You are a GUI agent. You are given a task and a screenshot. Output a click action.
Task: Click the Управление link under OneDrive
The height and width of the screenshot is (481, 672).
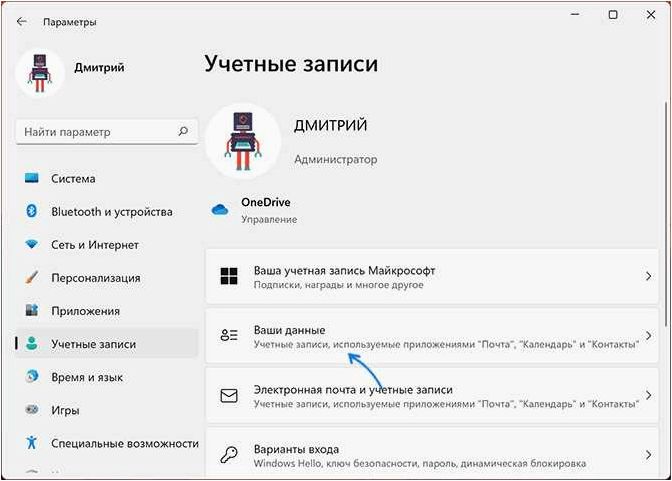(269, 219)
